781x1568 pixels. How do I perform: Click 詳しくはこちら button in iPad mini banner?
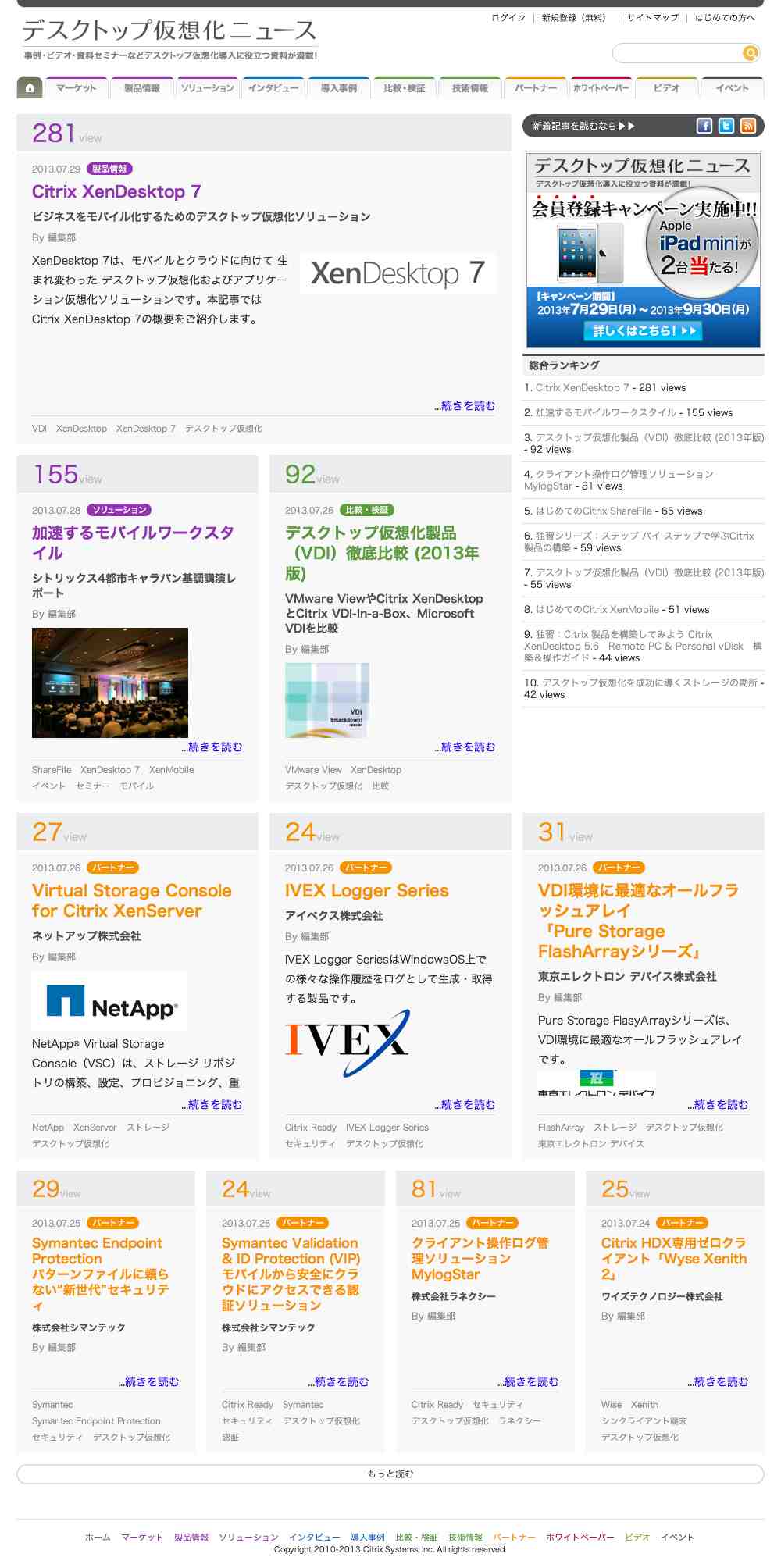(644, 330)
